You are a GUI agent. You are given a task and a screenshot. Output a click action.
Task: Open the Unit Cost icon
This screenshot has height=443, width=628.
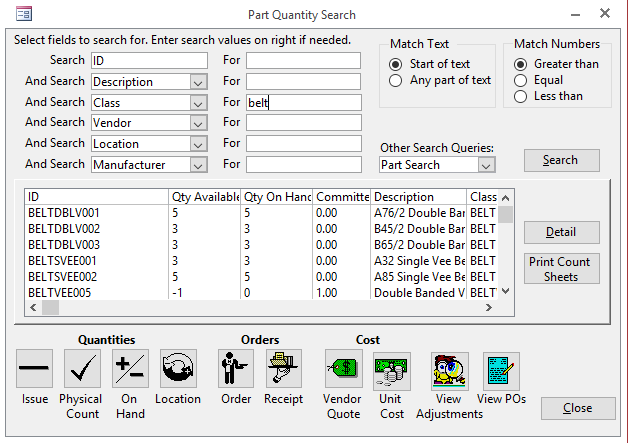click(x=392, y=370)
